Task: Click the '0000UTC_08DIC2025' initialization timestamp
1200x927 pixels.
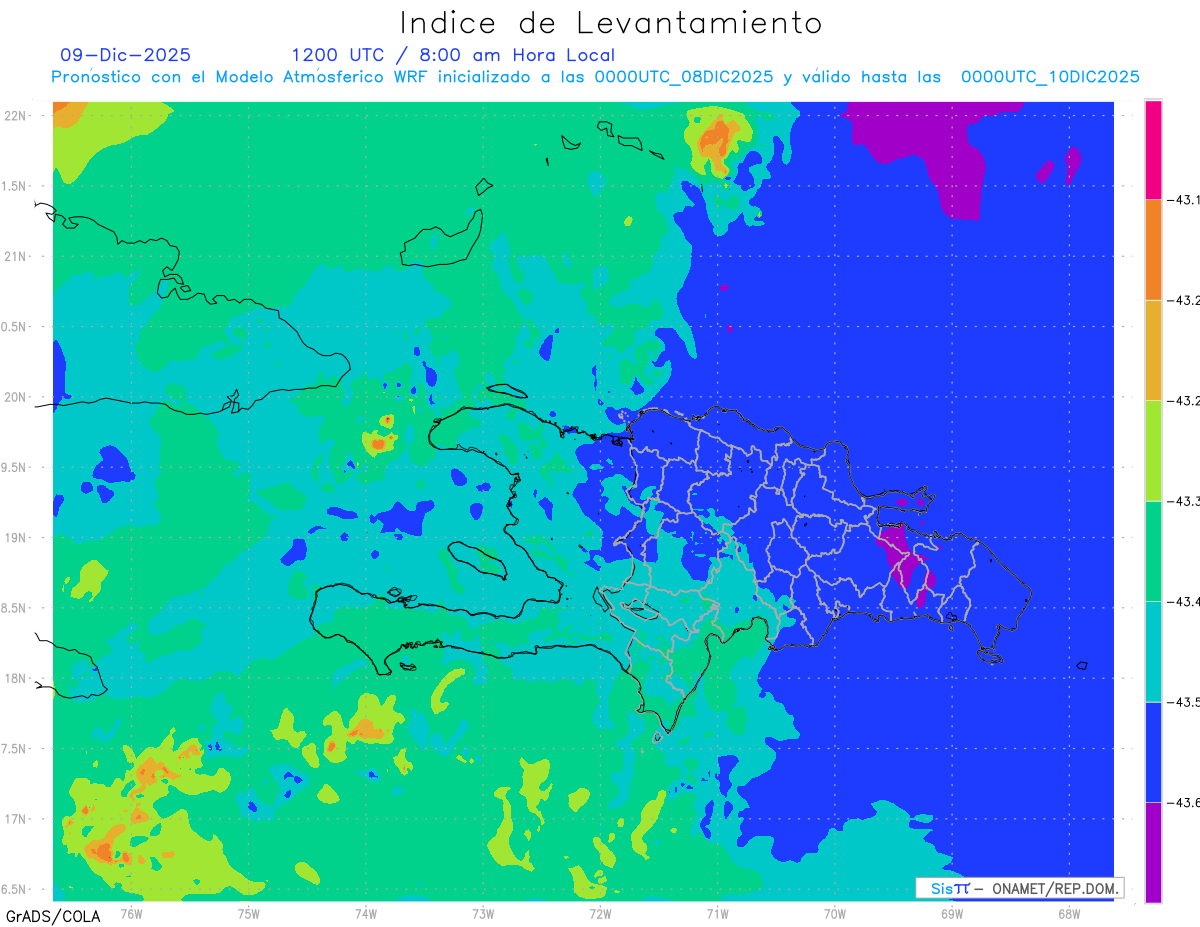Action: (x=683, y=77)
